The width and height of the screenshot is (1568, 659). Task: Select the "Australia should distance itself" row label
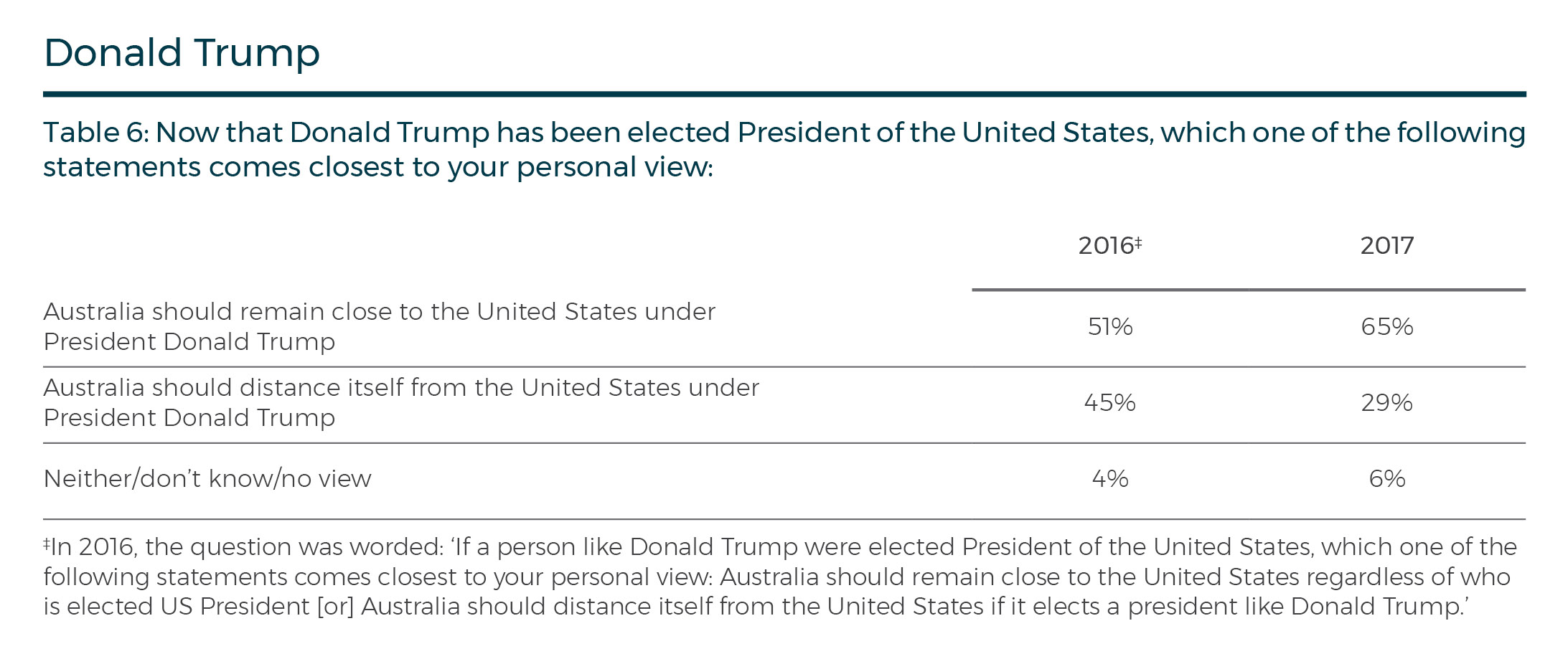pyautogui.click(x=400, y=402)
